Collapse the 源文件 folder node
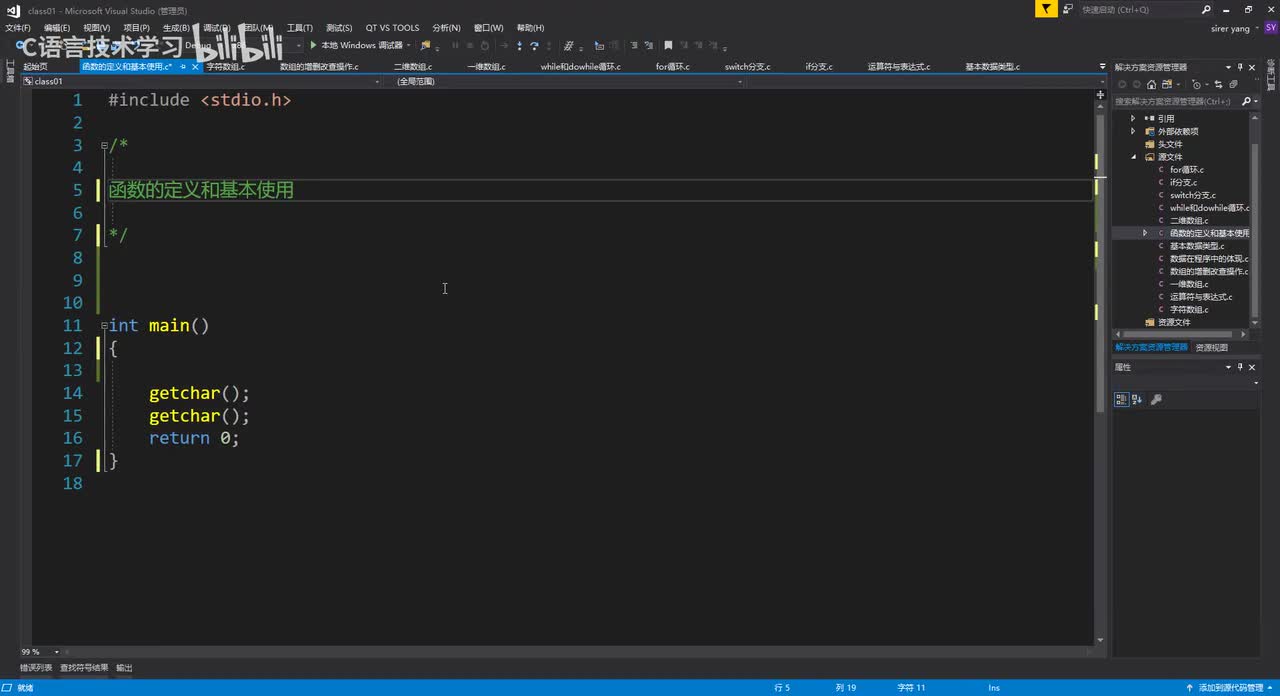The width and height of the screenshot is (1280, 696). point(1134,157)
